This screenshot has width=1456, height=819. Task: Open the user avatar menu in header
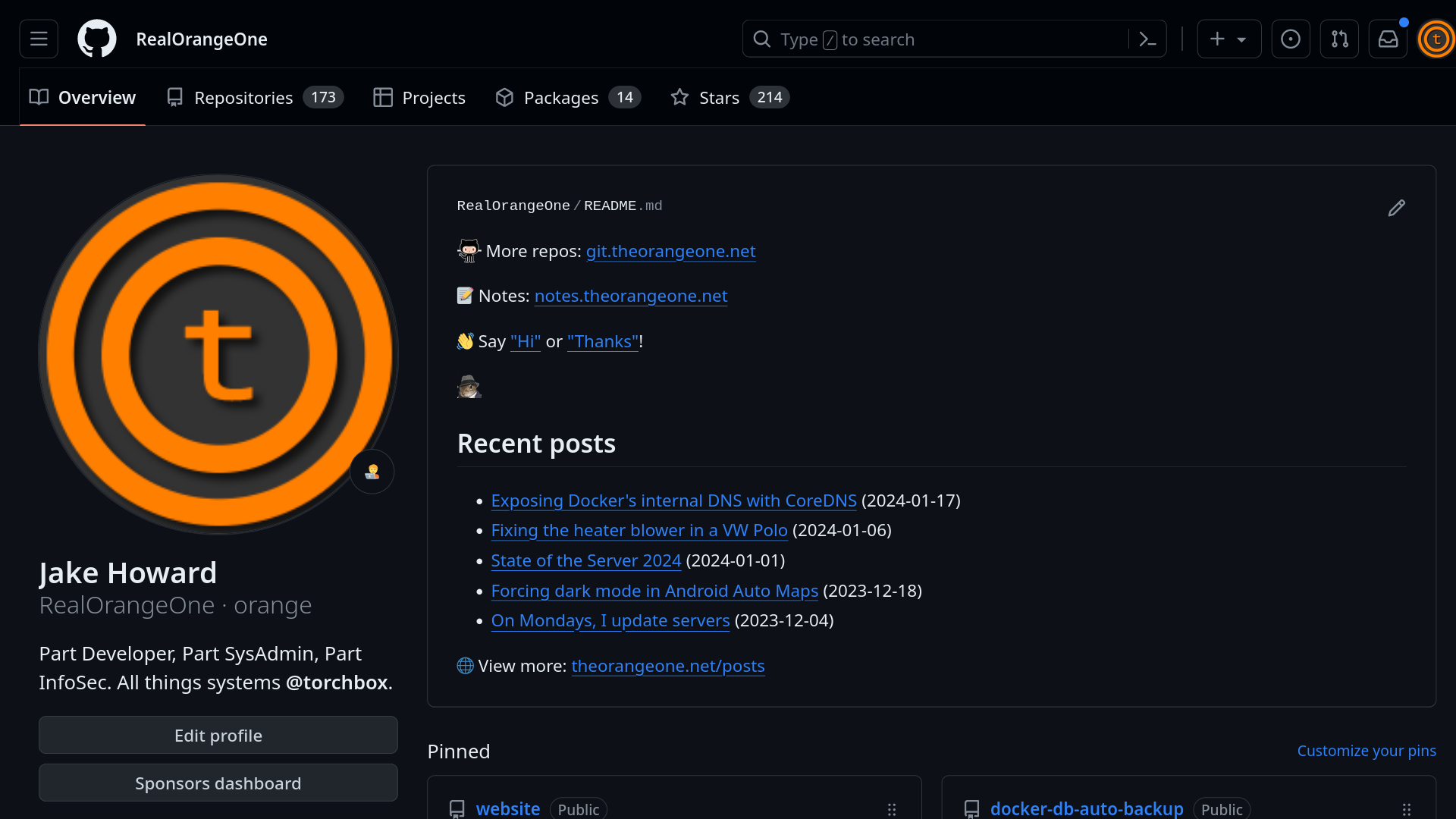click(1436, 39)
